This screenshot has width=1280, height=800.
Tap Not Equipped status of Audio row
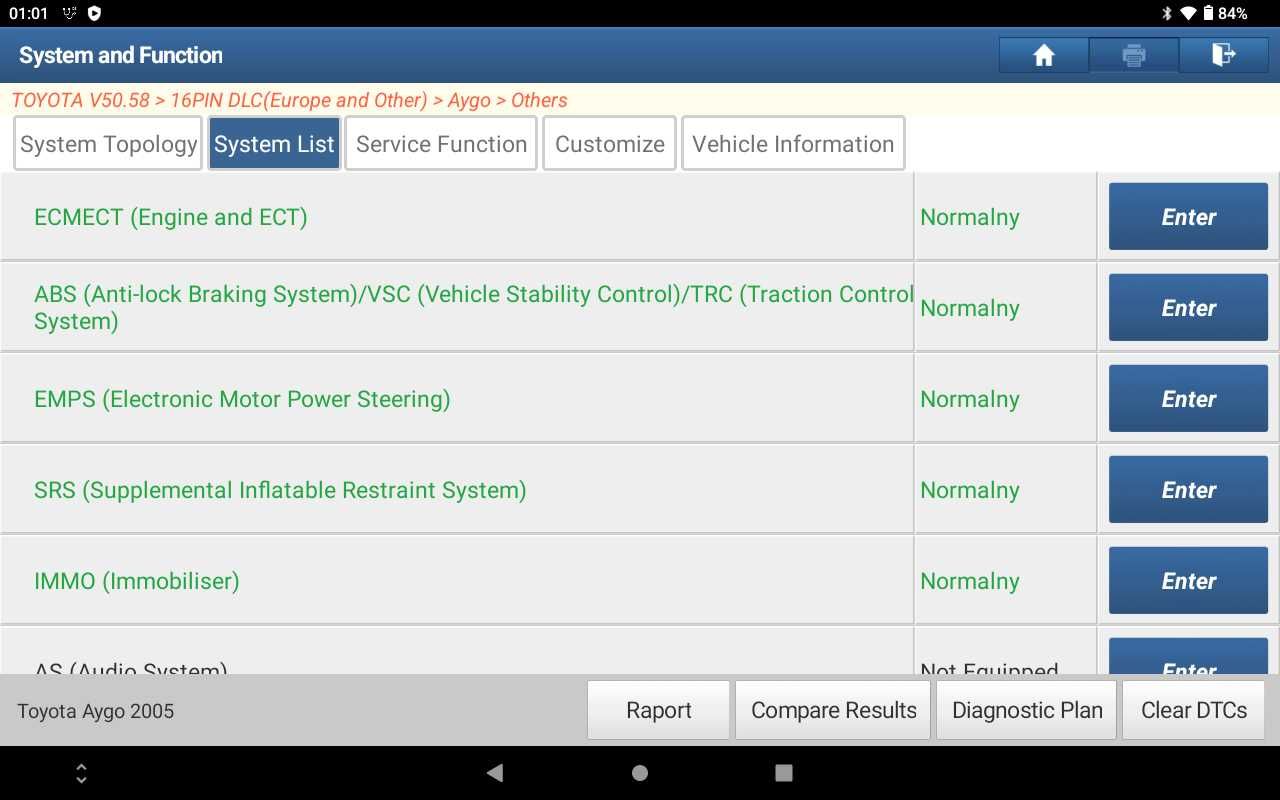[989, 668]
